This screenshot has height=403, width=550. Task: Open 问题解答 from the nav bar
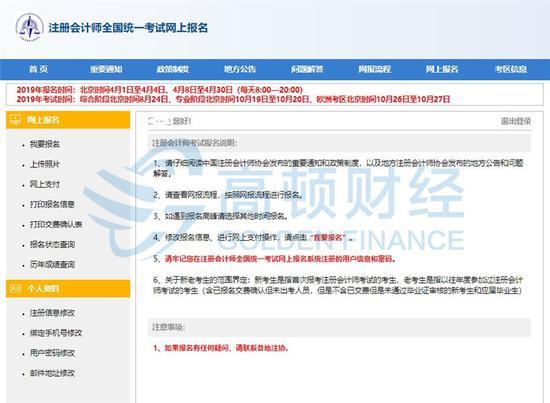[x=307, y=69]
